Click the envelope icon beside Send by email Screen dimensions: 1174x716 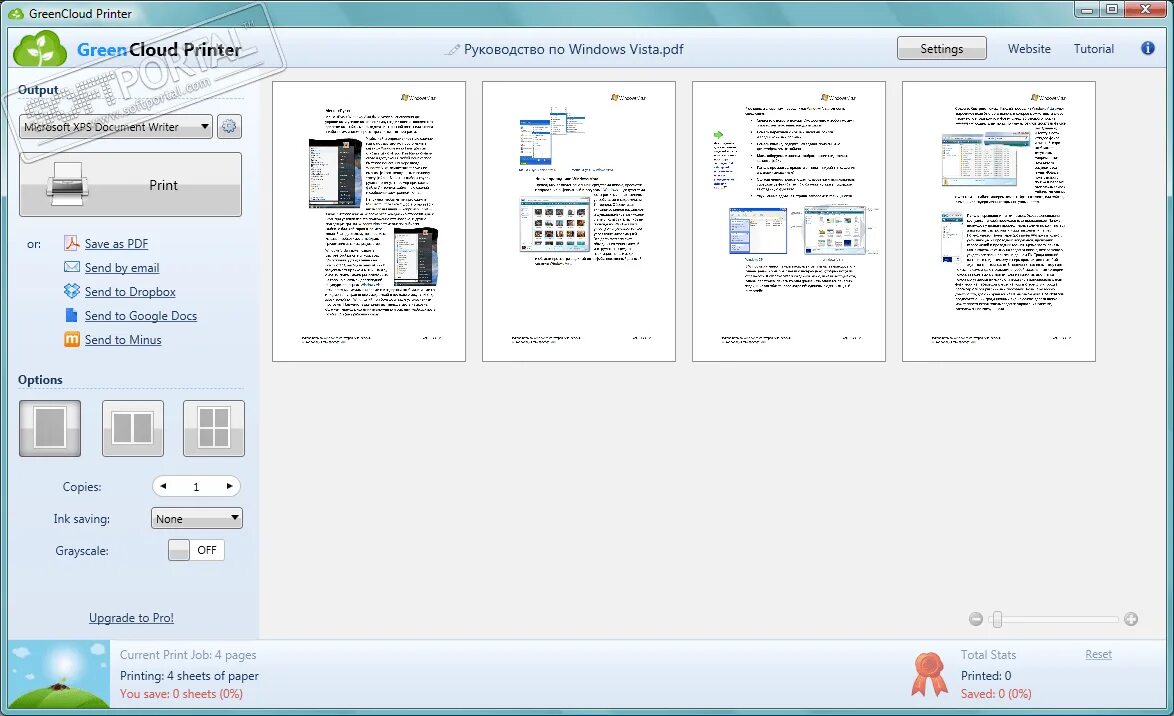72,267
